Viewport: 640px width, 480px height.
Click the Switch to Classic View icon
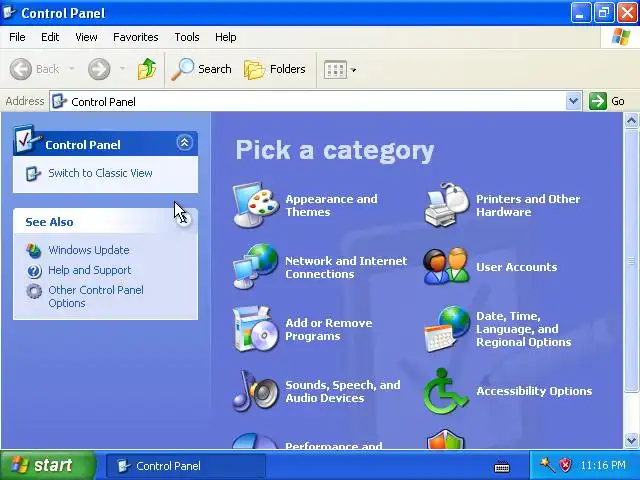coord(33,174)
